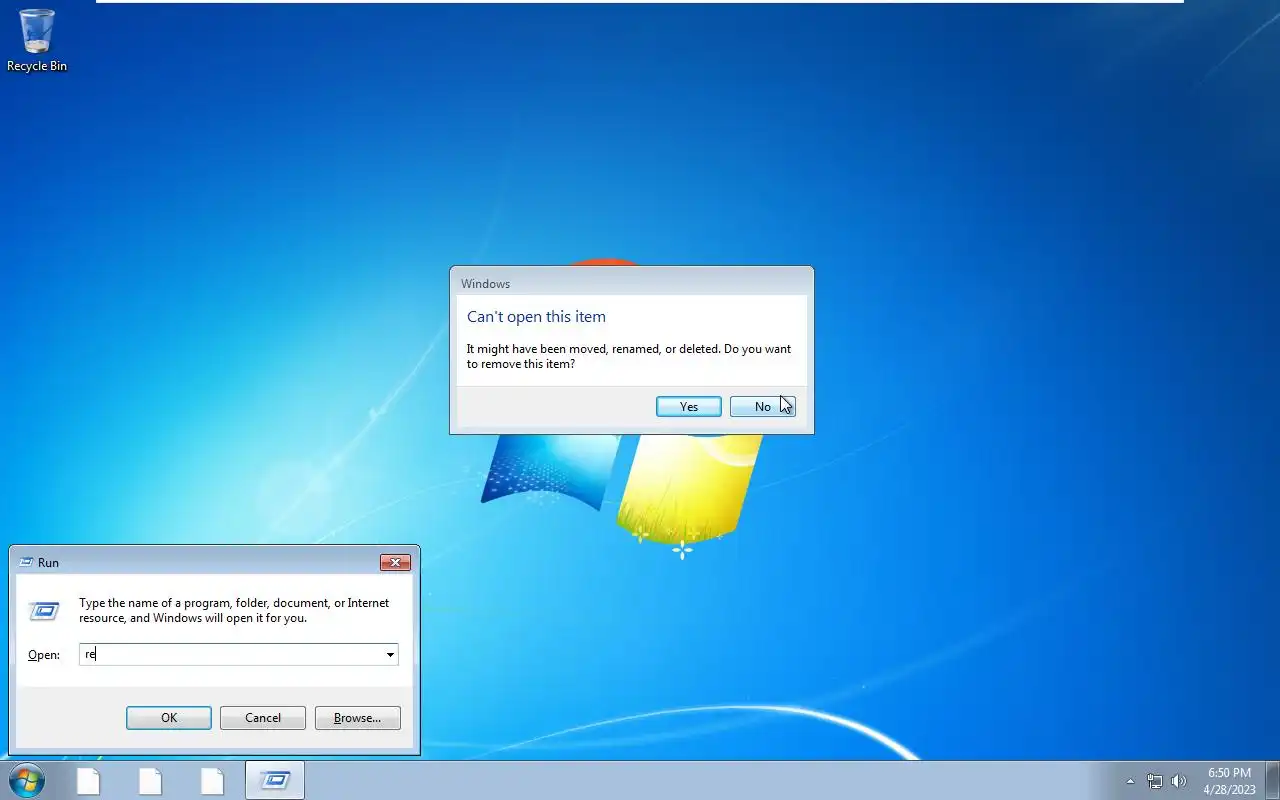Activate the Run taskbar button
Screen dimensions: 1280x800
click(x=275, y=781)
